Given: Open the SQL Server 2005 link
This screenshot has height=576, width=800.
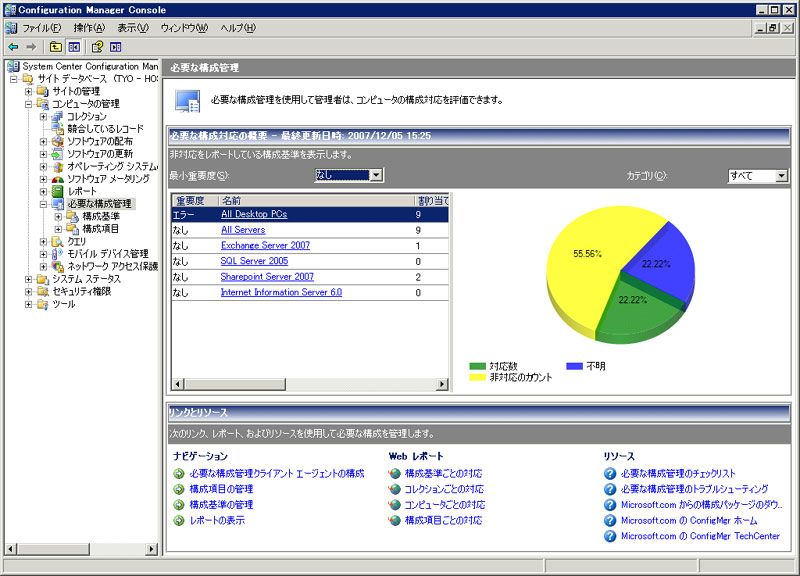Looking at the screenshot, I should tap(254, 261).
